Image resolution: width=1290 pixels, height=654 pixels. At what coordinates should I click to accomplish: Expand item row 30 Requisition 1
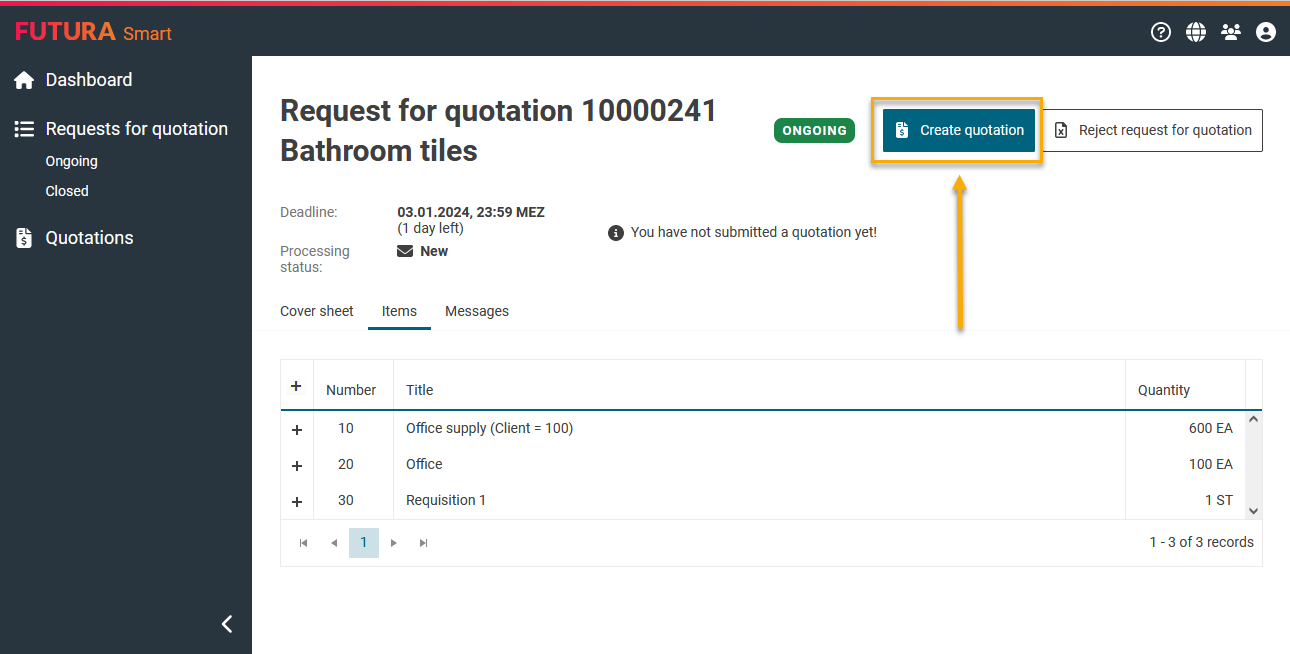pyautogui.click(x=297, y=502)
